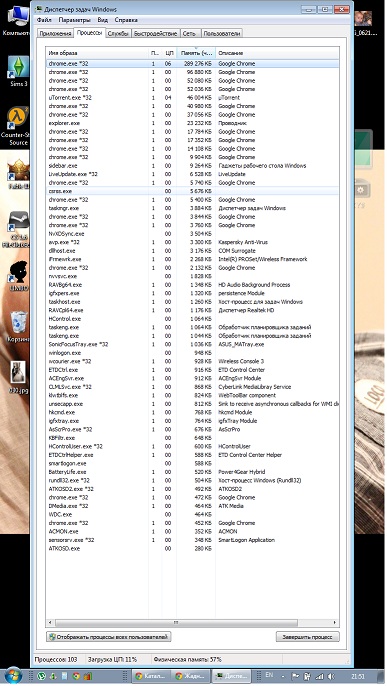387x686 pixels.
Task: Select the RAVBg64.exe process row
Action: pyautogui.click(x=192, y=285)
